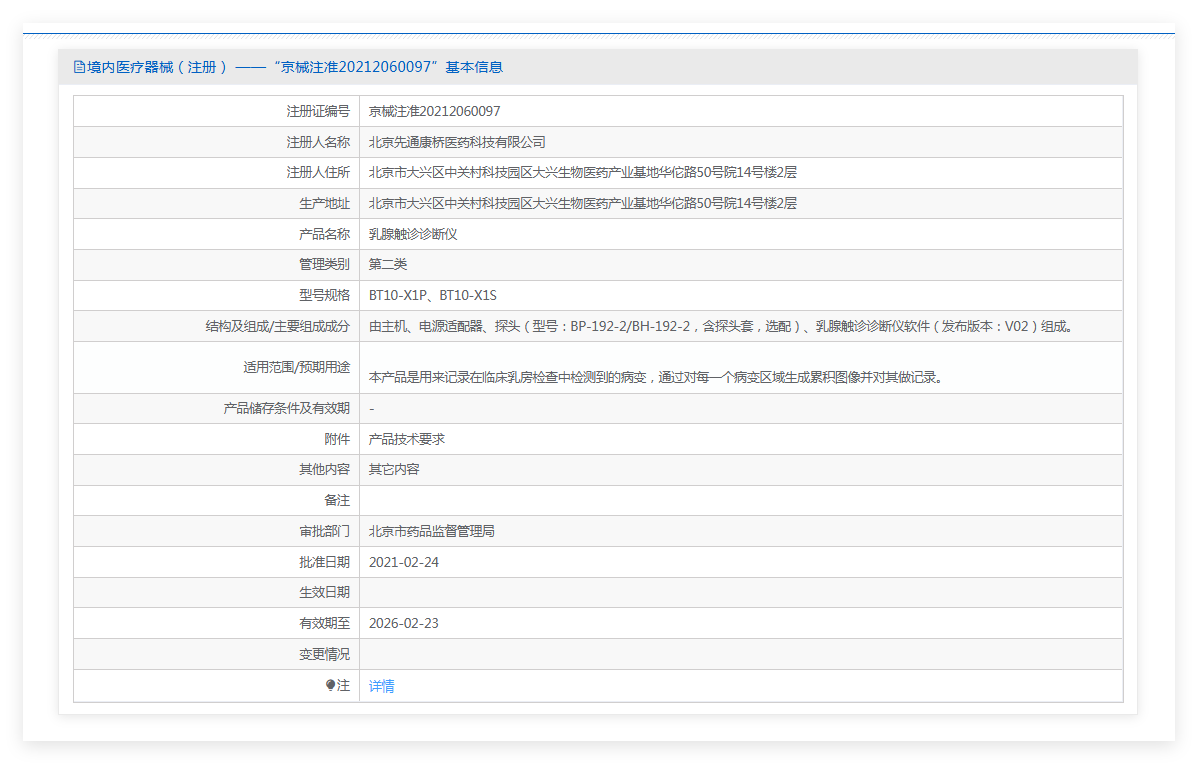Screen dimensions: 1198x764
Task: Open the 详情 link
Action: coord(381,686)
